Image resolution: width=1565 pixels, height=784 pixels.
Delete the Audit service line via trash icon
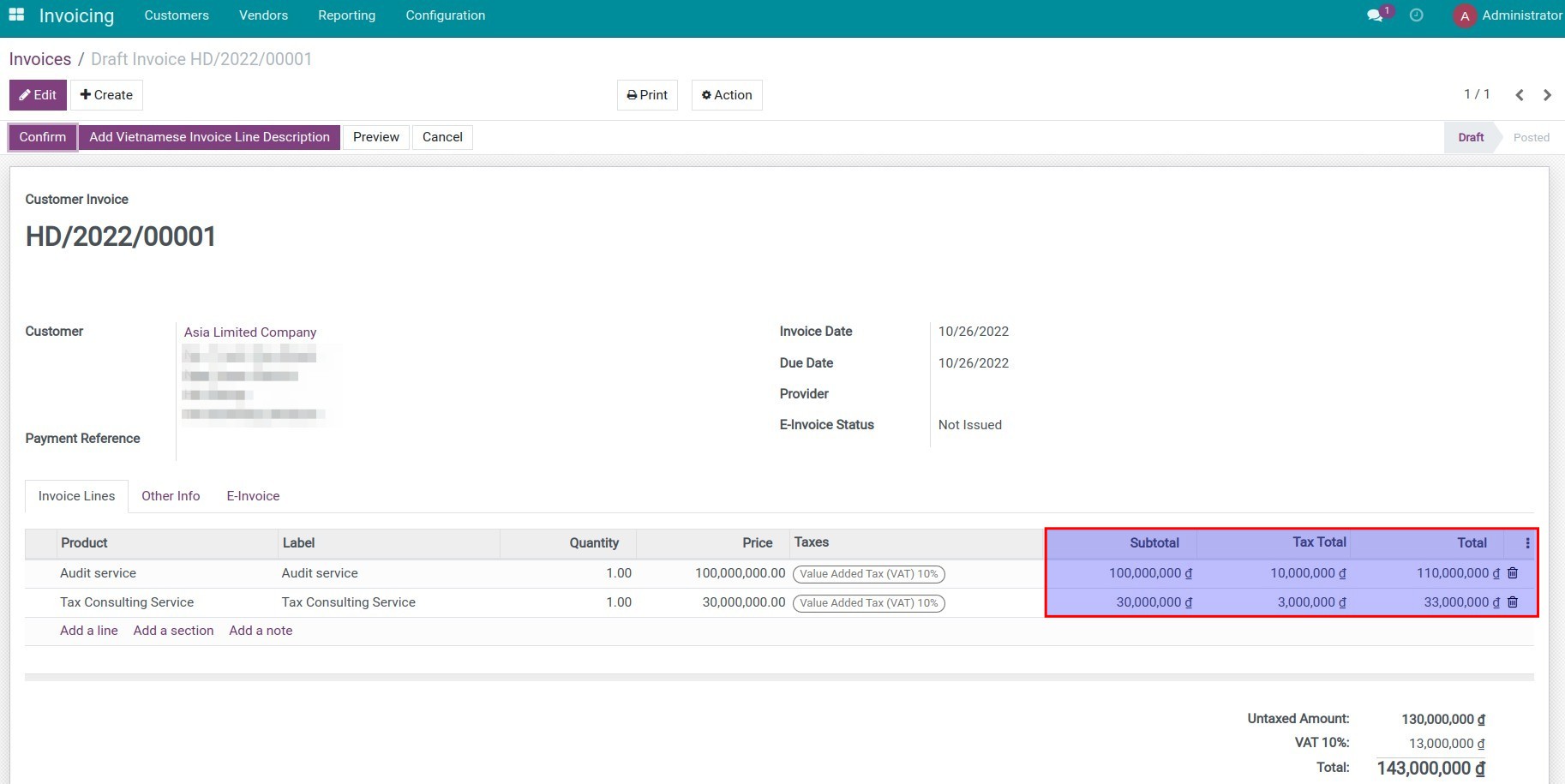tap(1513, 572)
